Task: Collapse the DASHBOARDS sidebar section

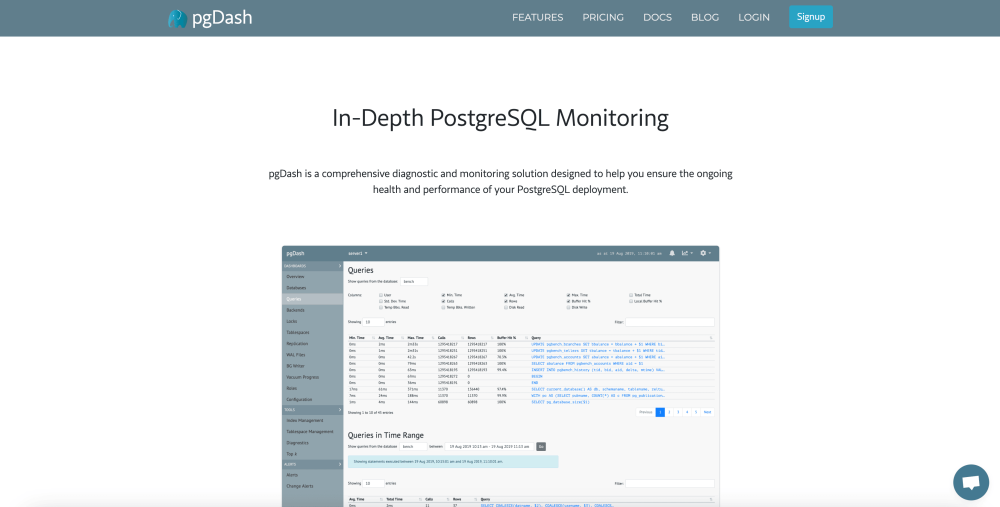Action: (312, 265)
